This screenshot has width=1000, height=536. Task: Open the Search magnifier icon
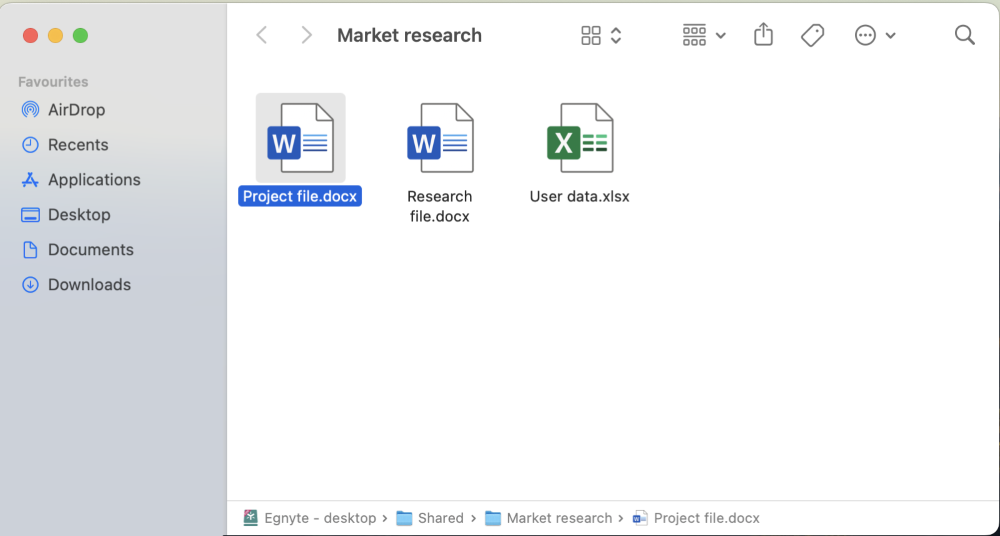pyautogui.click(x=964, y=35)
